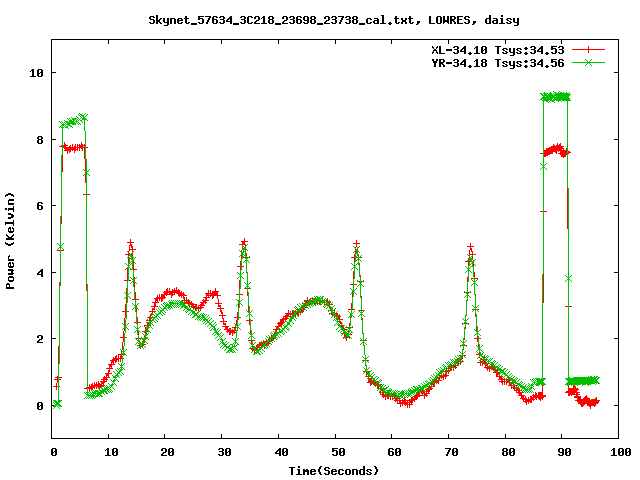The width and height of the screenshot is (640, 480).
Task: Click the x-axis tick label 40
Action: (x=281, y=452)
